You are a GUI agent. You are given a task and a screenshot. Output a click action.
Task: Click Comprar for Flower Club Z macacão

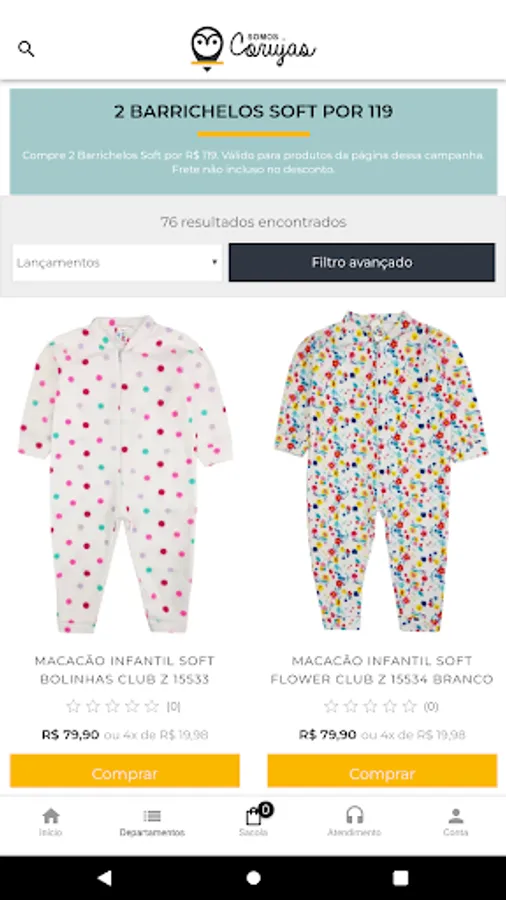coord(382,771)
